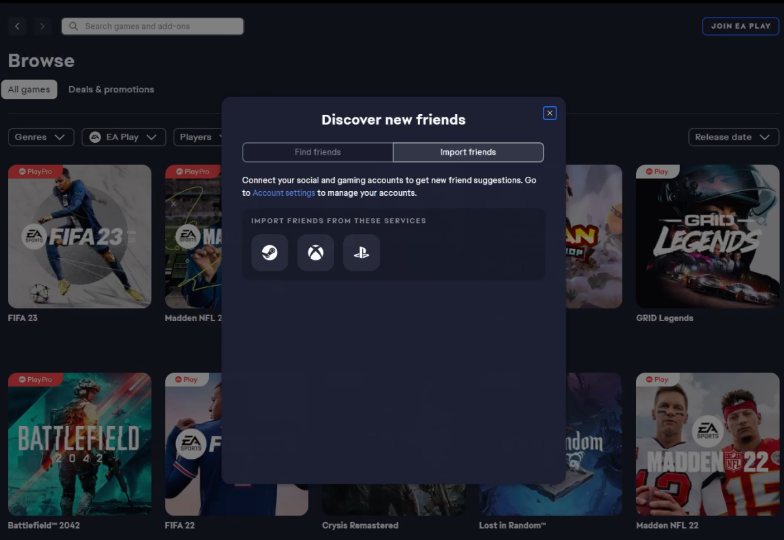Open the FIFA 22 game cover
This screenshot has height=540, width=784.
click(x=194, y=444)
